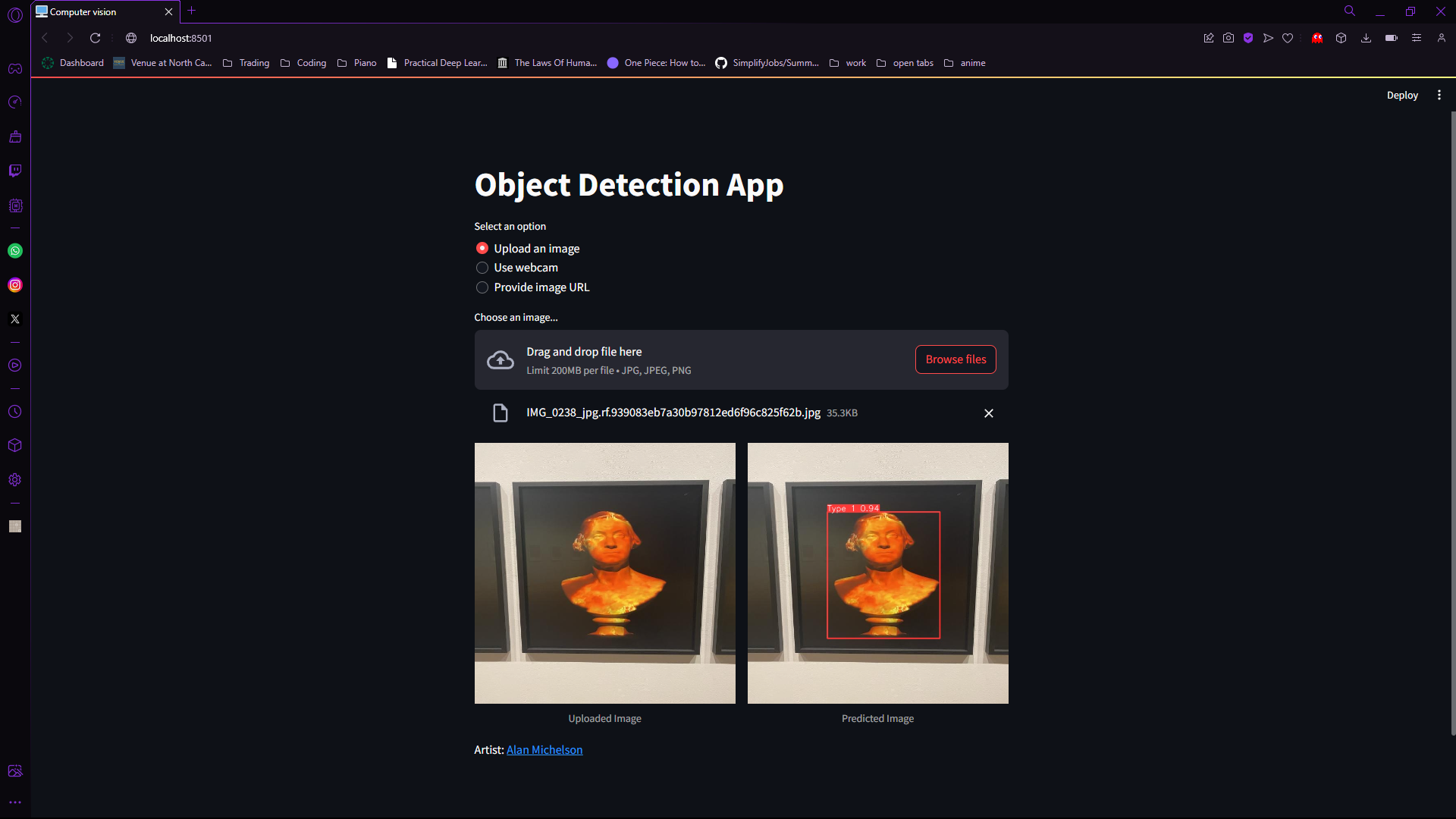Screen dimensions: 1456x819
Task: Click the Browse files button
Action: (x=955, y=359)
